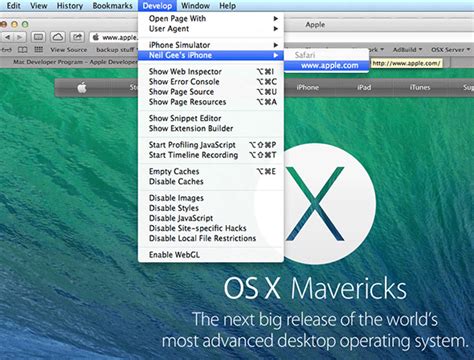This screenshot has height=360, width=474.
Task: Click the green zoom window button
Action: coord(25,24)
